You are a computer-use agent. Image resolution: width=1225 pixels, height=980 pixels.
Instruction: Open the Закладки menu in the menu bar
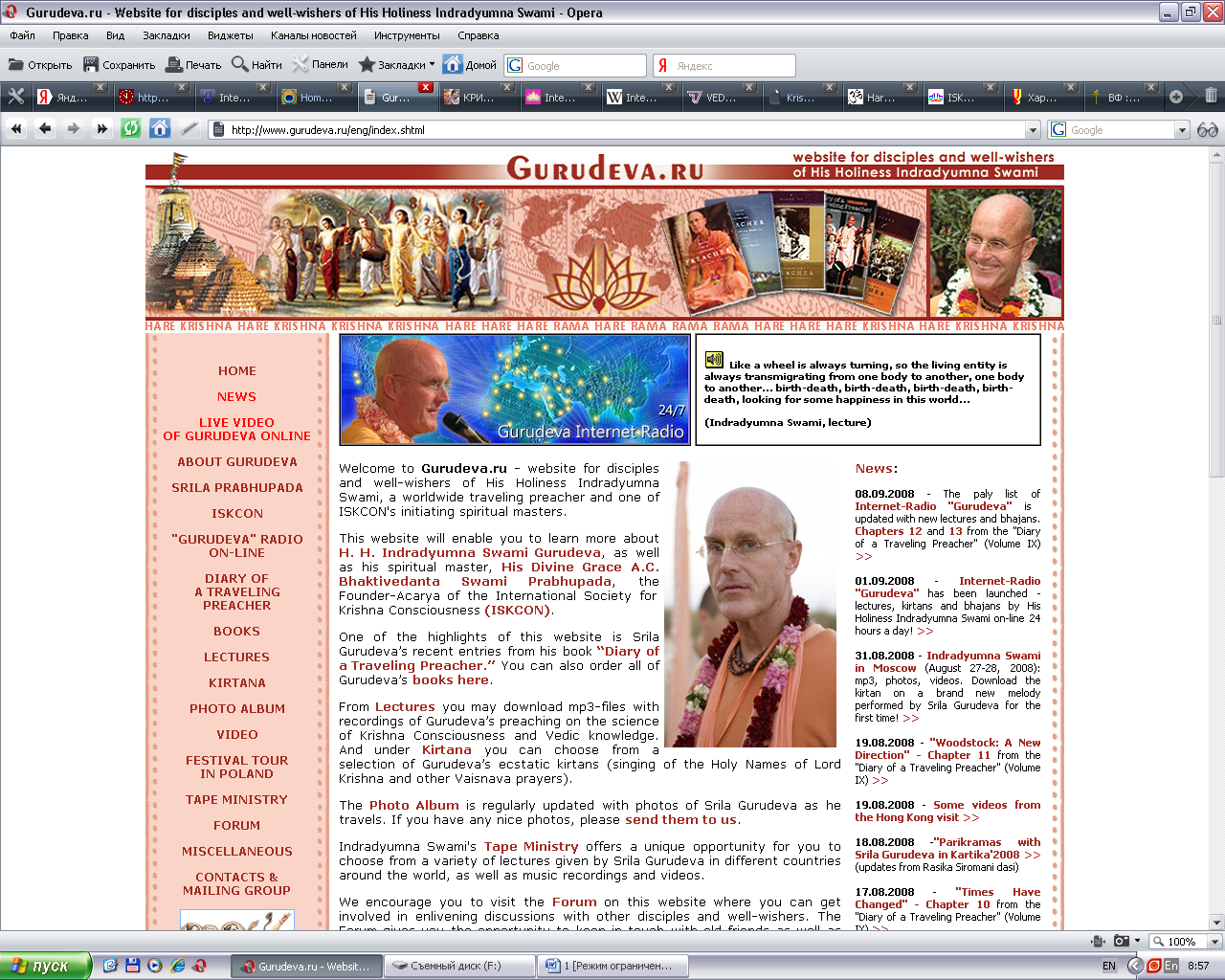click(x=167, y=35)
